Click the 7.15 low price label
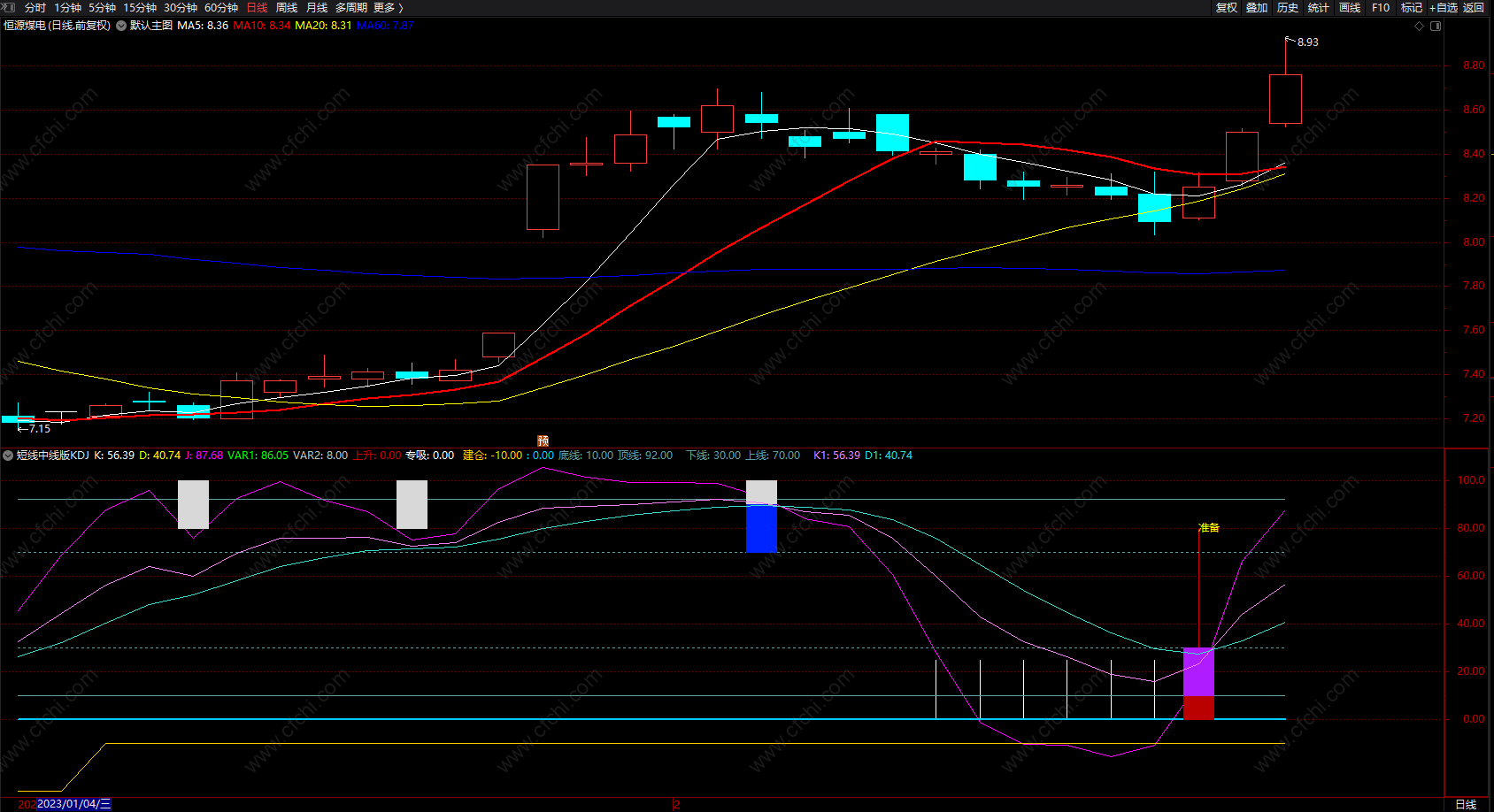This screenshot has width=1494, height=812. 40,429
